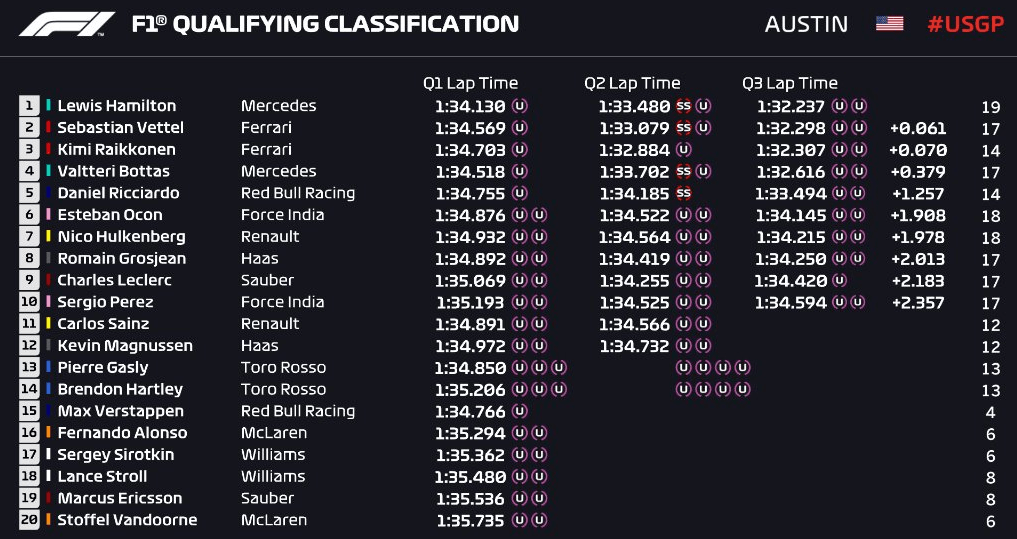Click the United States flag icon
This screenshot has height=539, width=1017.
pyautogui.click(x=889, y=24)
